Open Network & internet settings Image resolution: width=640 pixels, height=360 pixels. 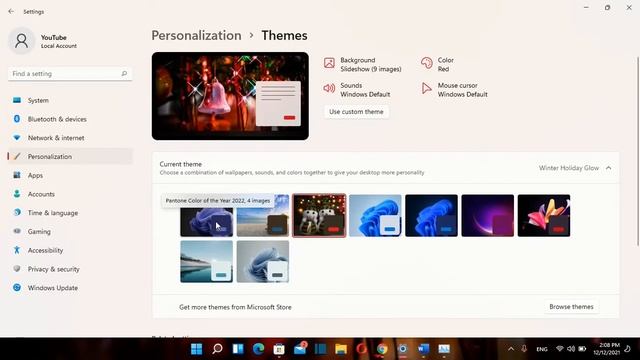click(70, 138)
